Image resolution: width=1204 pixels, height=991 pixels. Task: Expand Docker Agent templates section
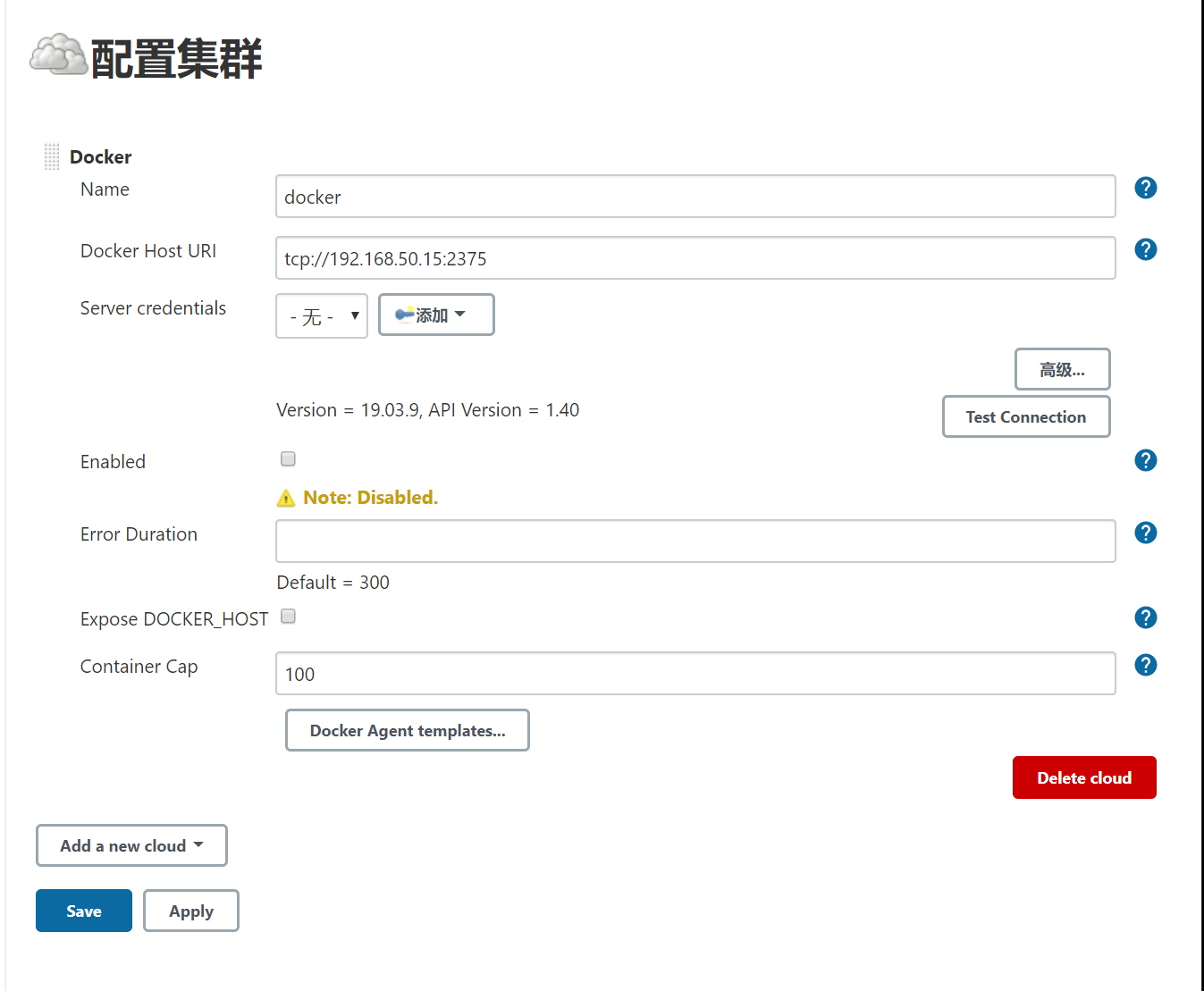coord(408,730)
